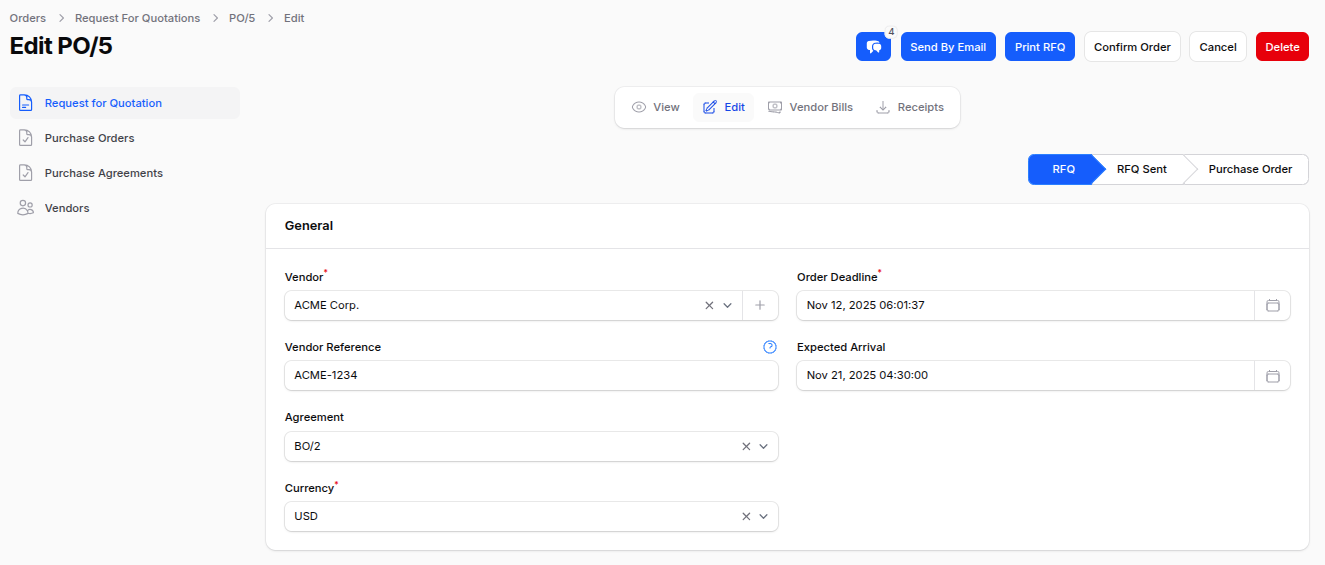The image size is (1325, 565).
Task: Open Purchase Agreements in sidebar
Action: [x=125, y=173]
